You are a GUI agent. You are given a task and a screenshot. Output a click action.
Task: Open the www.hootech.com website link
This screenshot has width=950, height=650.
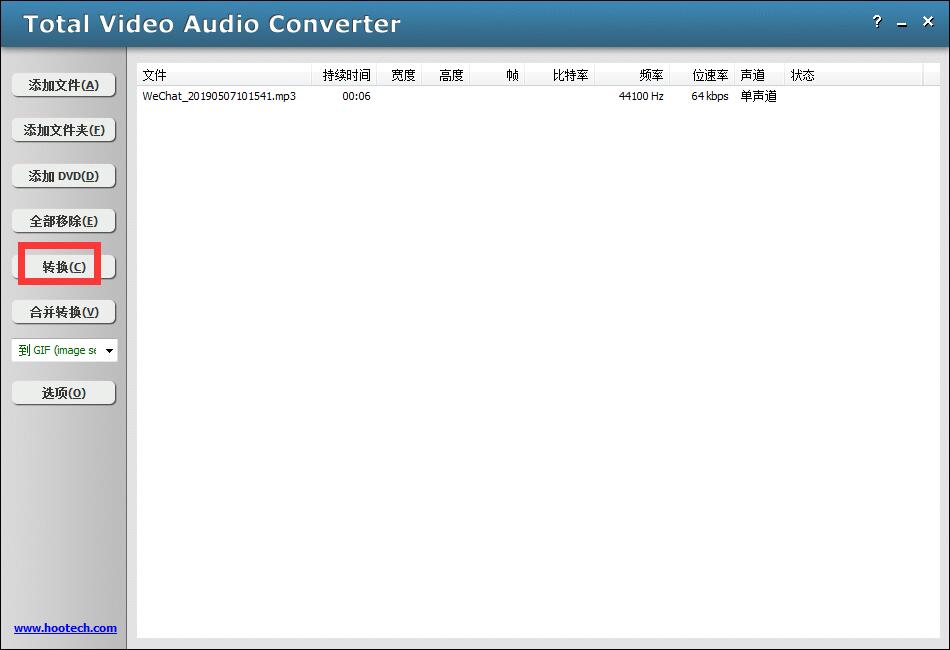63,628
